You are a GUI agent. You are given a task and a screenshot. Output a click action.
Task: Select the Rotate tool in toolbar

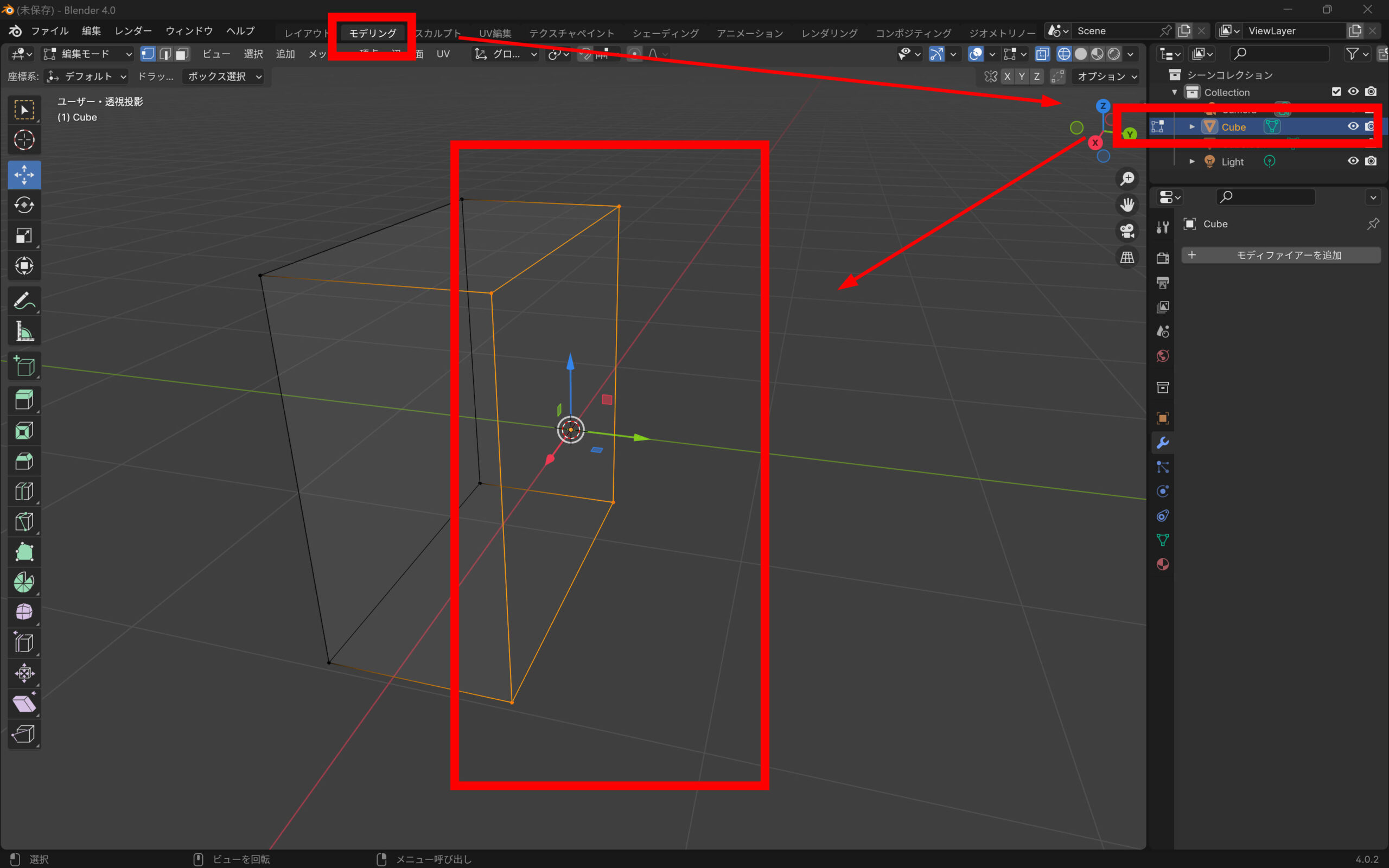coord(24,205)
